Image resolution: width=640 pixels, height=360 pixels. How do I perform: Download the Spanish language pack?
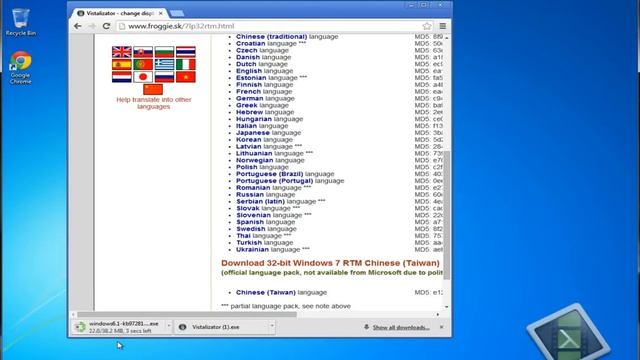[x=250, y=222]
